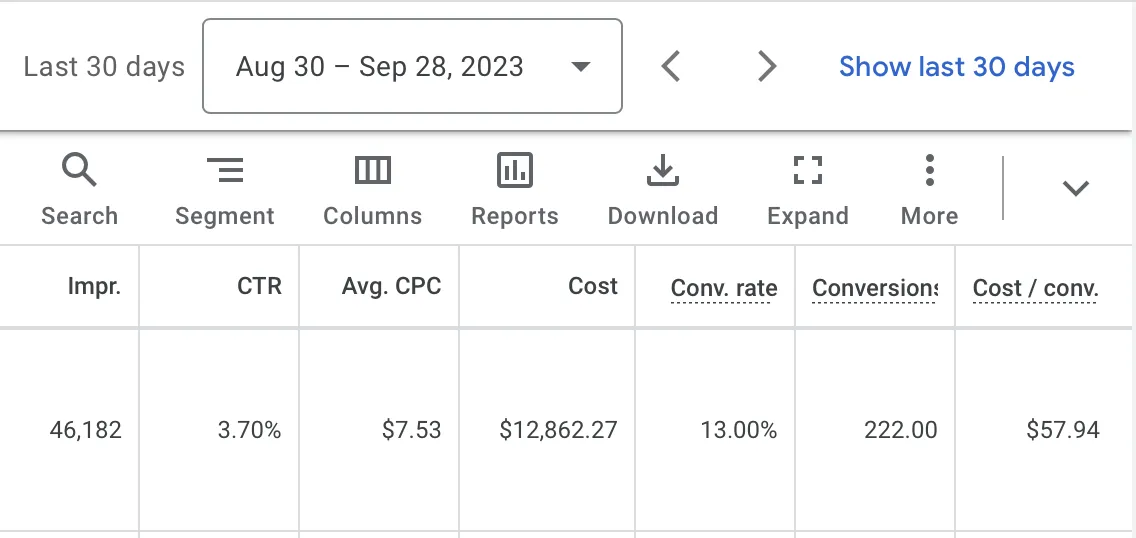Collapse toolbar with chevron down arrow
The image size is (1136, 538).
1076,188
